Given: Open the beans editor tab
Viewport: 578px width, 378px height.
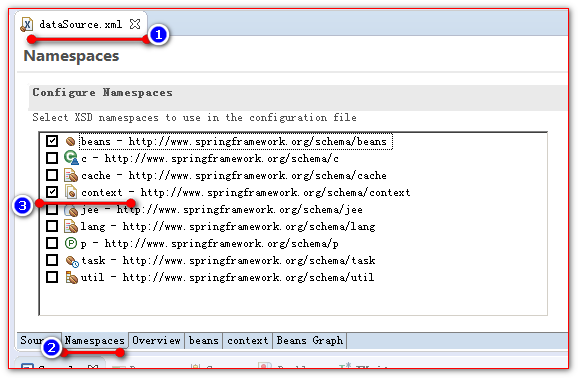Looking at the screenshot, I should pyautogui.click(x=203, y=340).
